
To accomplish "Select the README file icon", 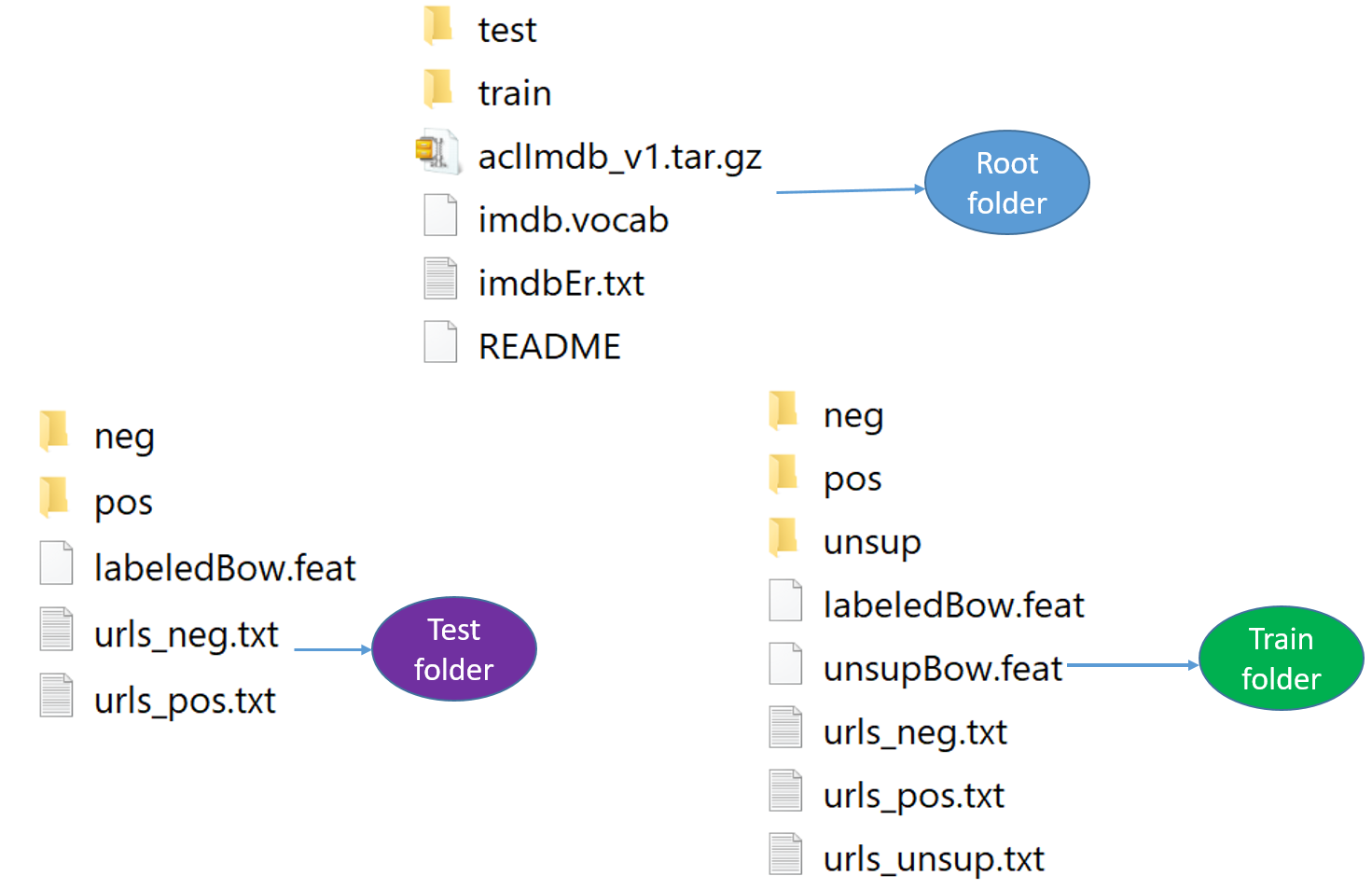I will 440,342.
